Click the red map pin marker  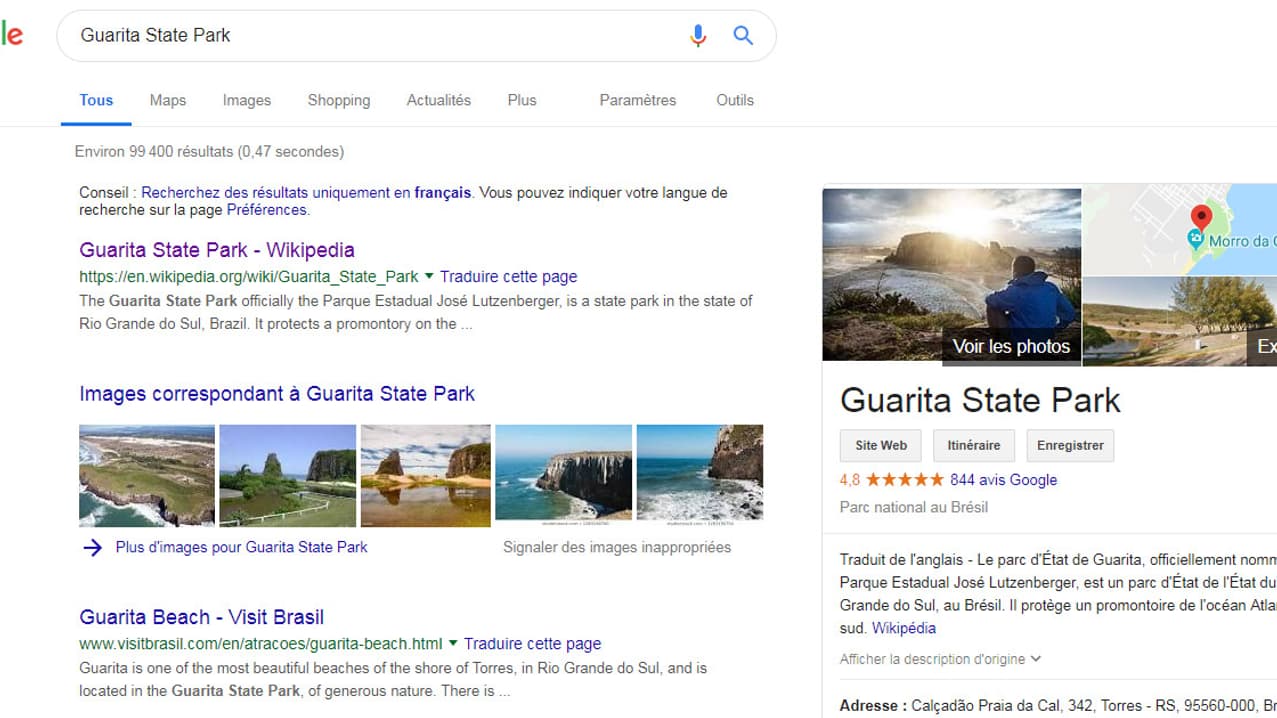point(1200,217)
